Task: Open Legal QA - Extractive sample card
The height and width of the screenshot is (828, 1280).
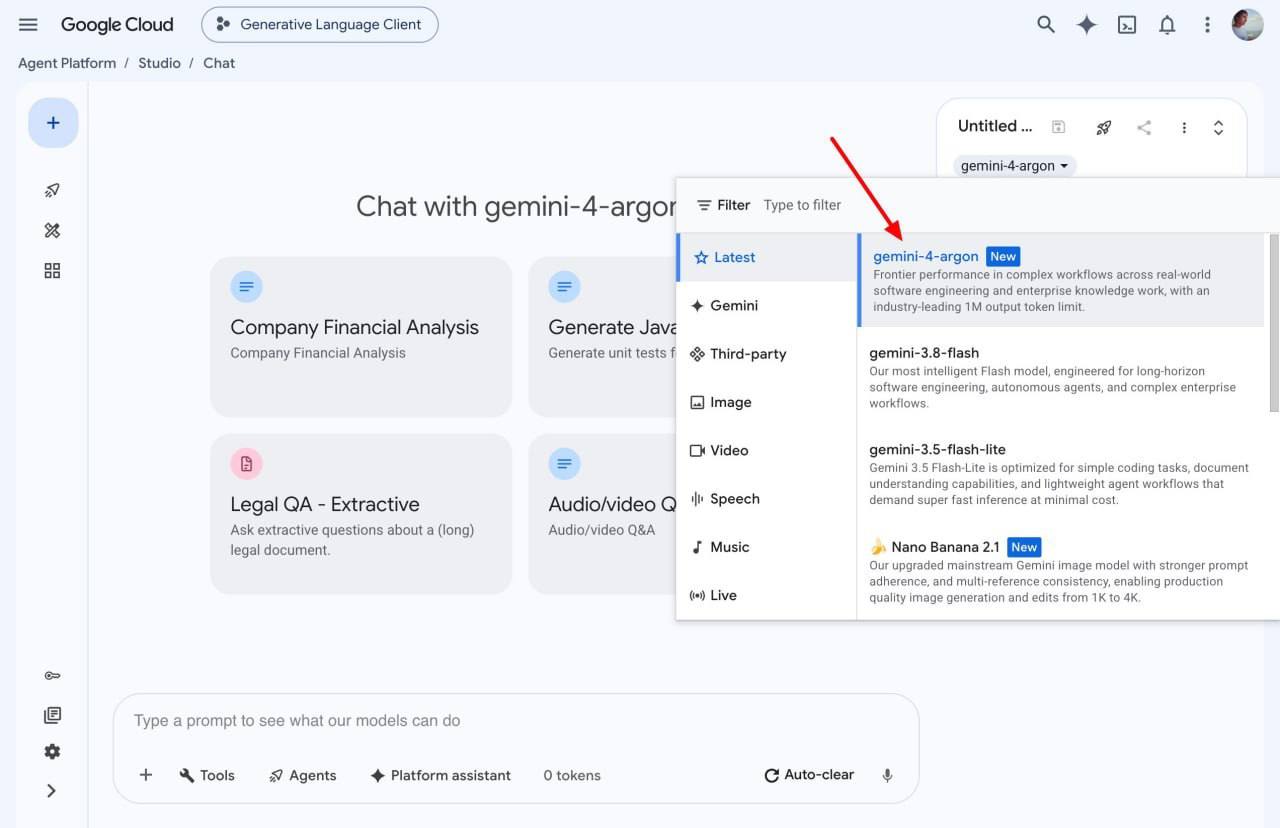Action: pyautogui.click(x=361, y=514)
